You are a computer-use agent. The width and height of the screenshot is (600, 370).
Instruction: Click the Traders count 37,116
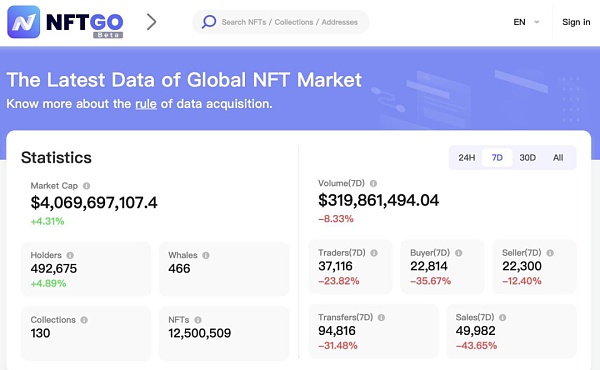(x=335, y=266)
